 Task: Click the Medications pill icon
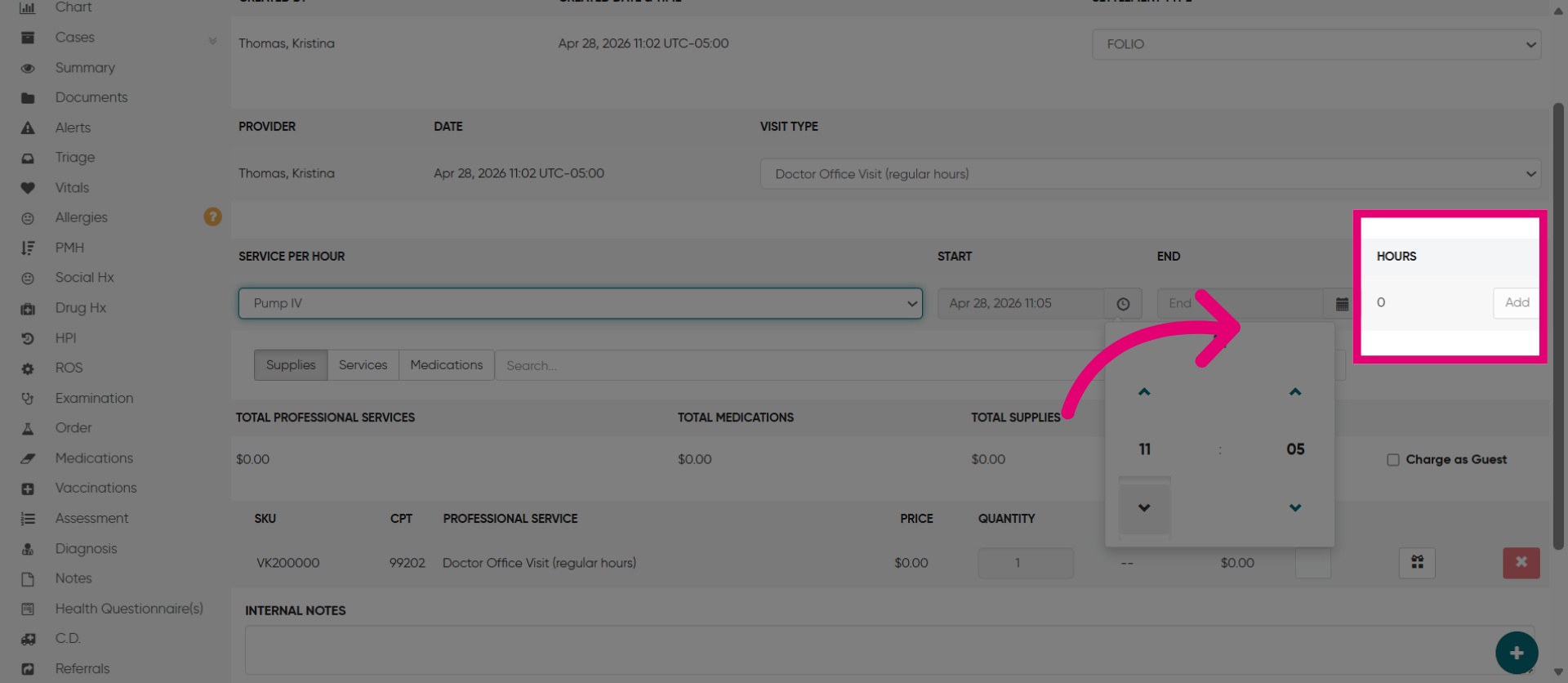coord(28,458)
